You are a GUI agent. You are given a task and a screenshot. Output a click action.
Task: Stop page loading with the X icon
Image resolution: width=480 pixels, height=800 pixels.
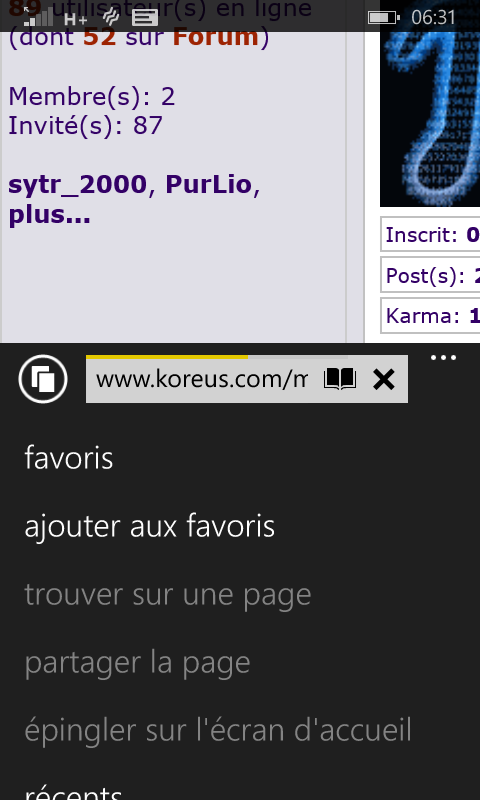tap(384, 380)
